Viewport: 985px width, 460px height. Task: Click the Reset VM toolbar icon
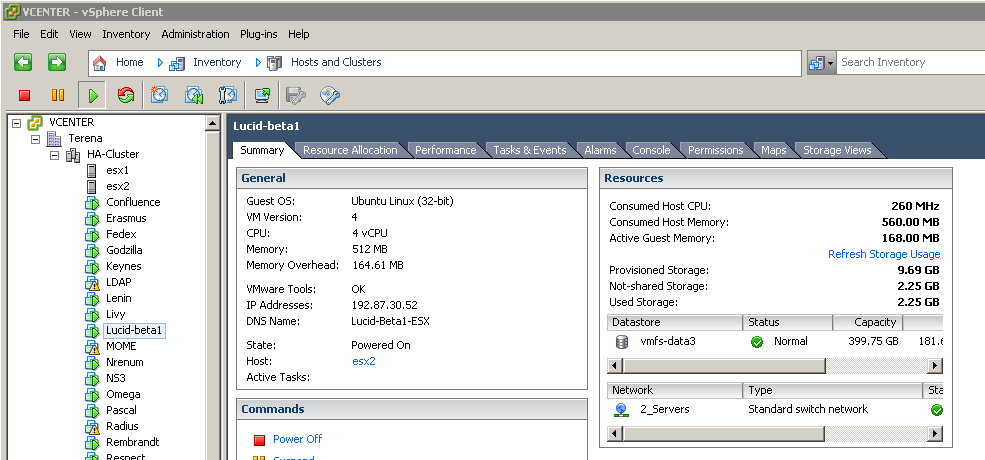click(126, 96)
